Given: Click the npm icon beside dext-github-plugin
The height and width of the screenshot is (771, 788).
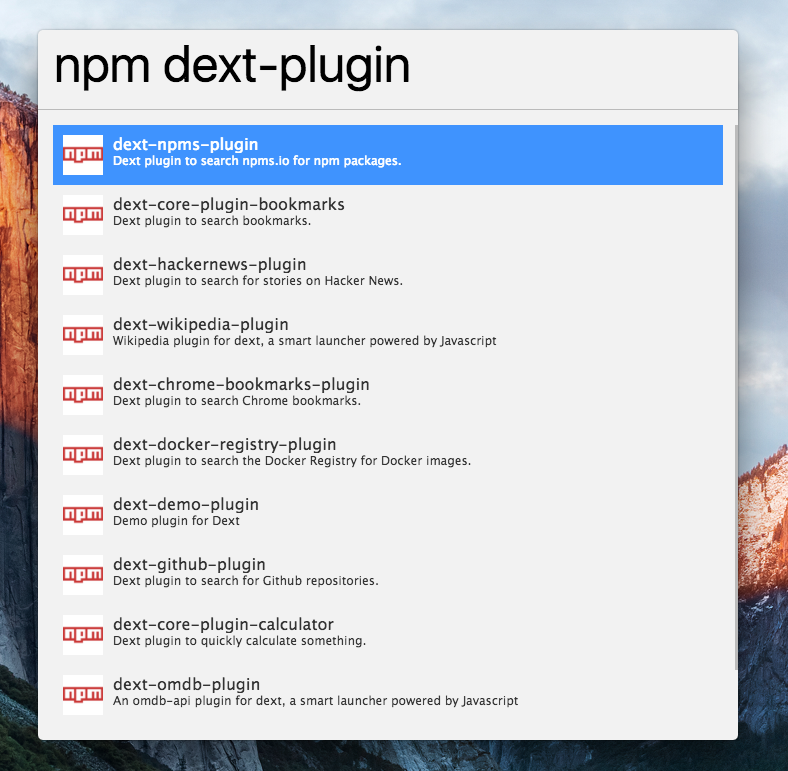Looking at the screenshot, I should (83, 574).
